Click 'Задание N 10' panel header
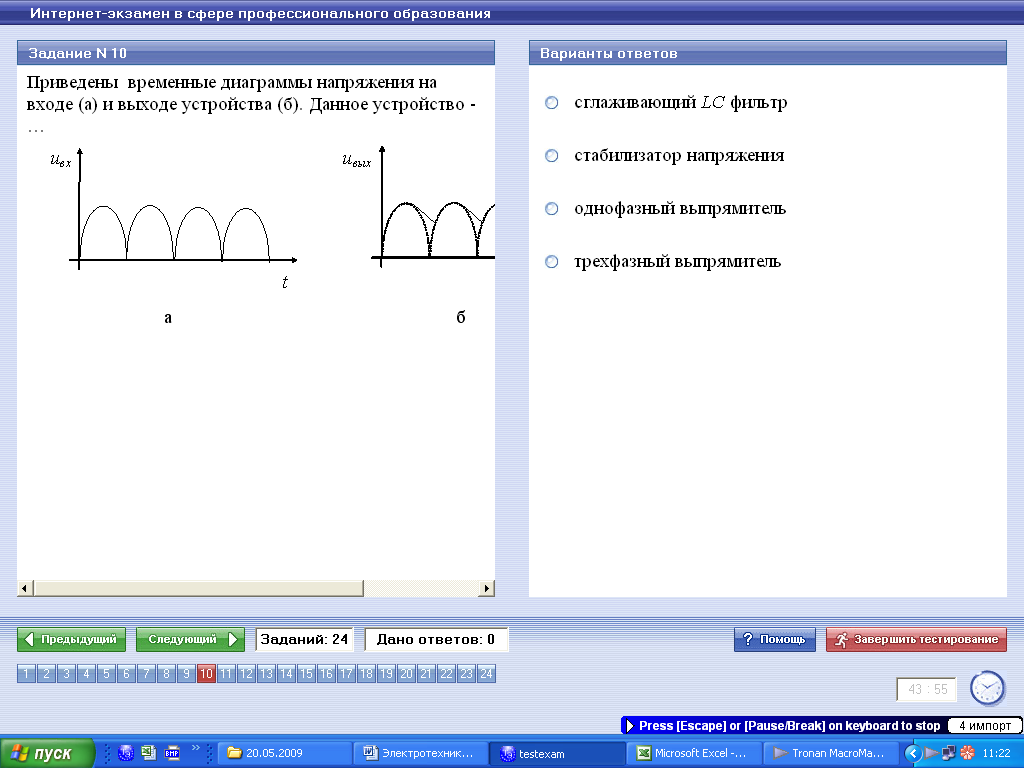Viewport: 1024px width, 768px height. point(255,53)
